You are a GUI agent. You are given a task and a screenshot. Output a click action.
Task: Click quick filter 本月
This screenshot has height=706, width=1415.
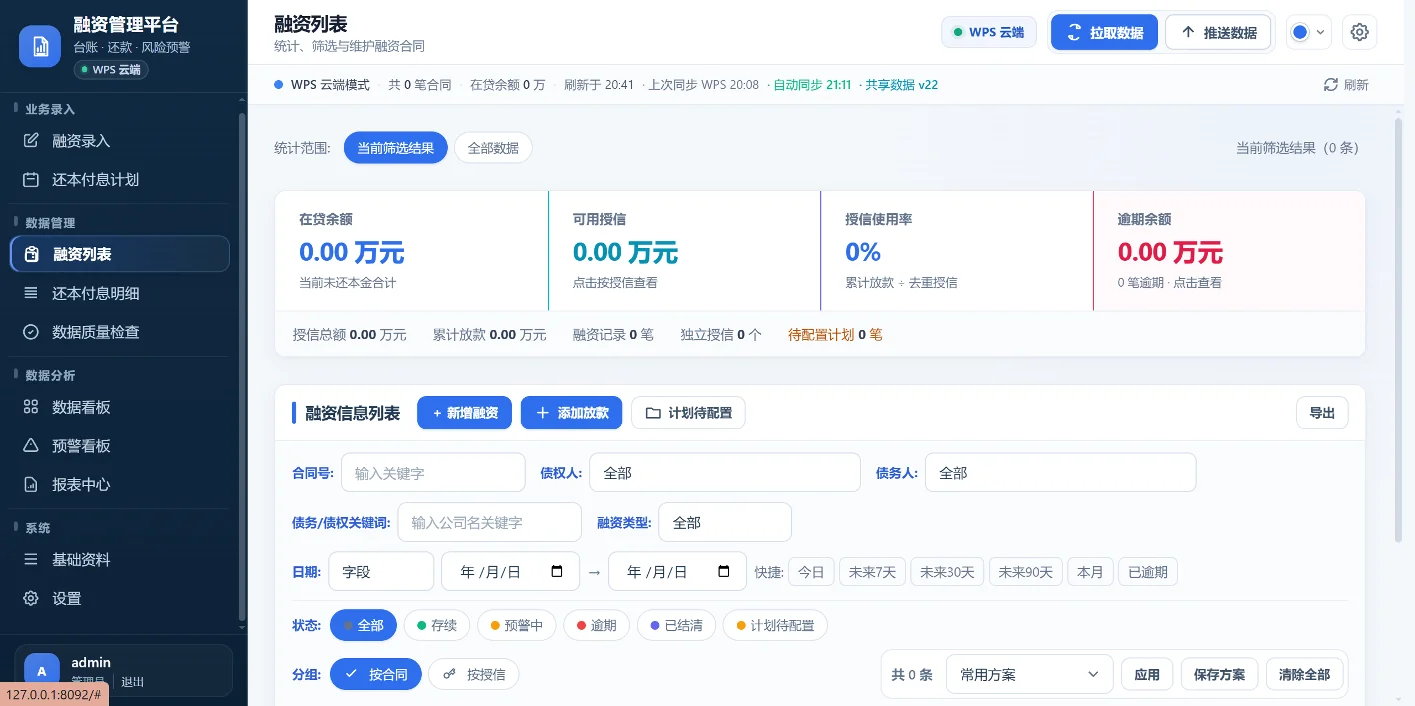point(1090,572)
